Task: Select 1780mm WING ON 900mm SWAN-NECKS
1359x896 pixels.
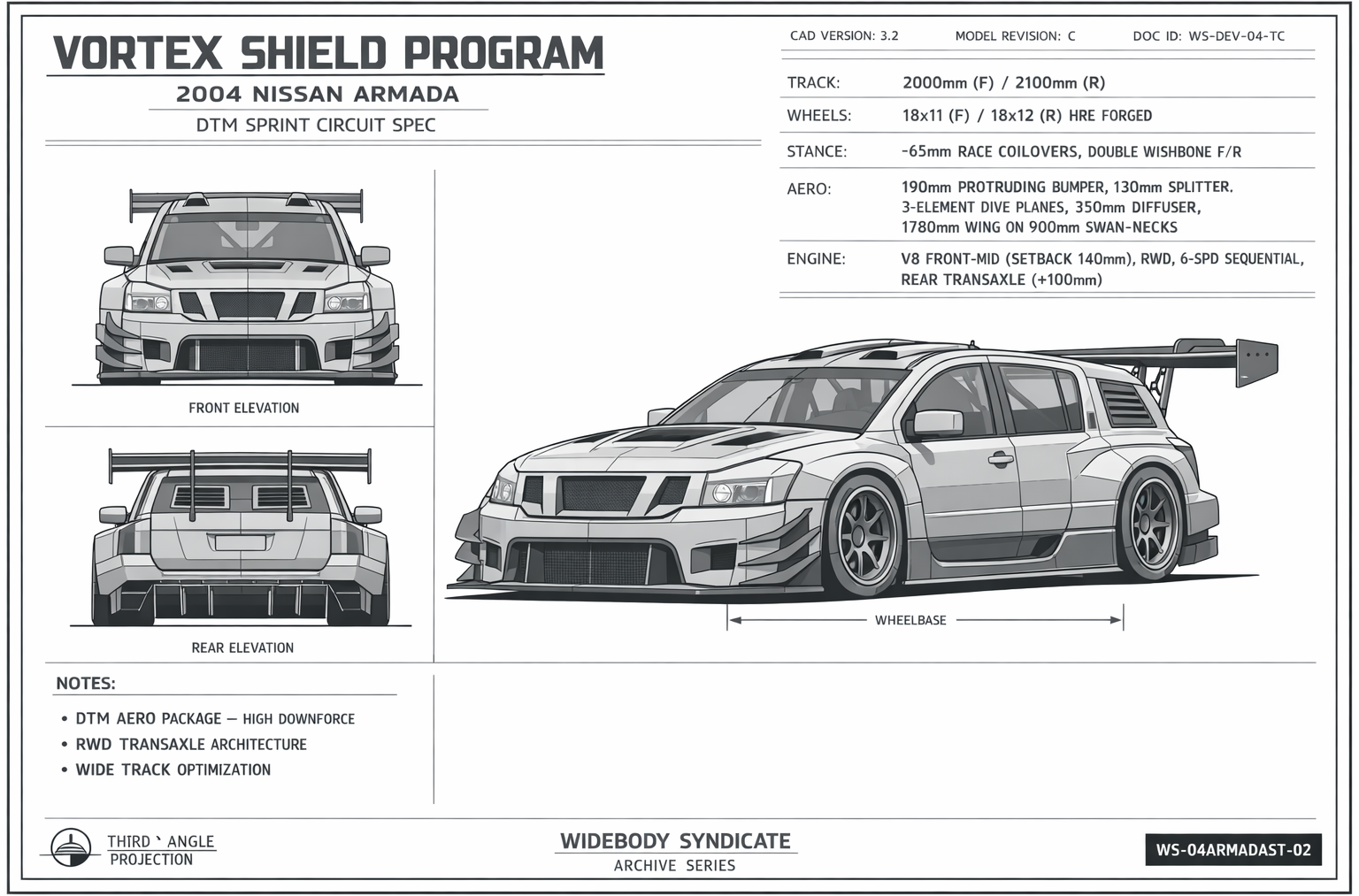Action: (1039, 227)
